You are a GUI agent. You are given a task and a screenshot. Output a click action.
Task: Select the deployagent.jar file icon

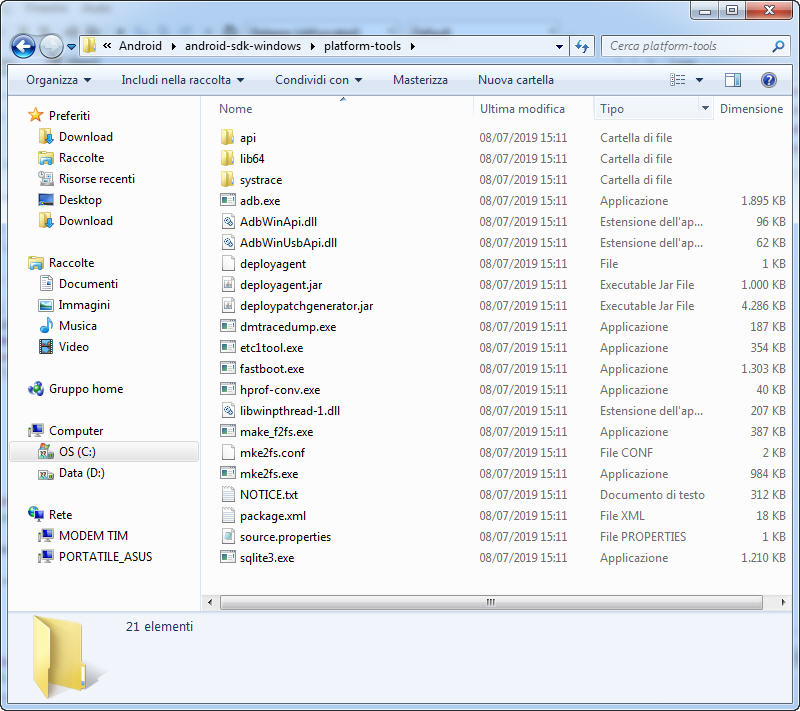coord(228,284)
